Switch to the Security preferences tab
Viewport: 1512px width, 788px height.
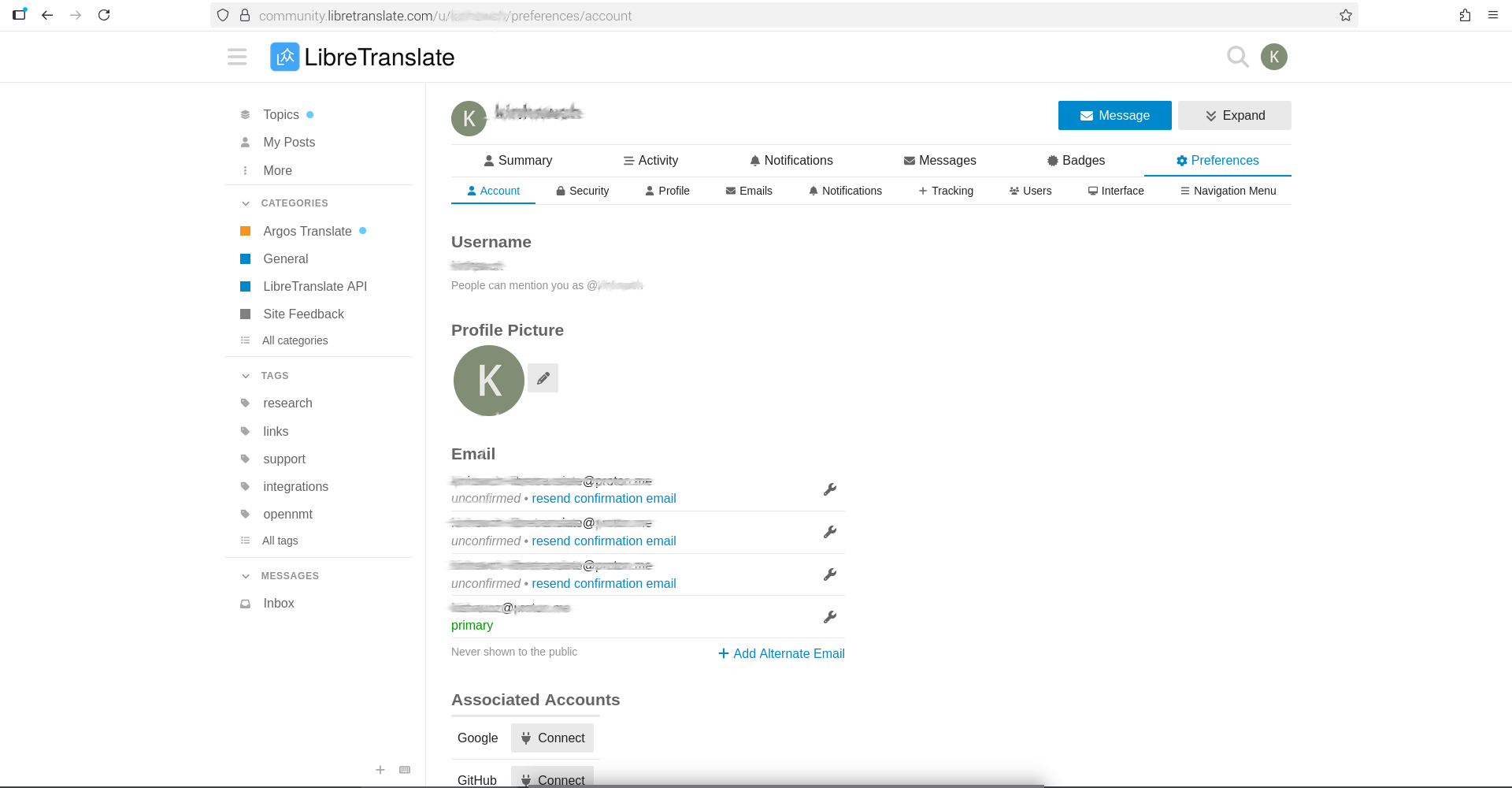click(x=582, y=191)
